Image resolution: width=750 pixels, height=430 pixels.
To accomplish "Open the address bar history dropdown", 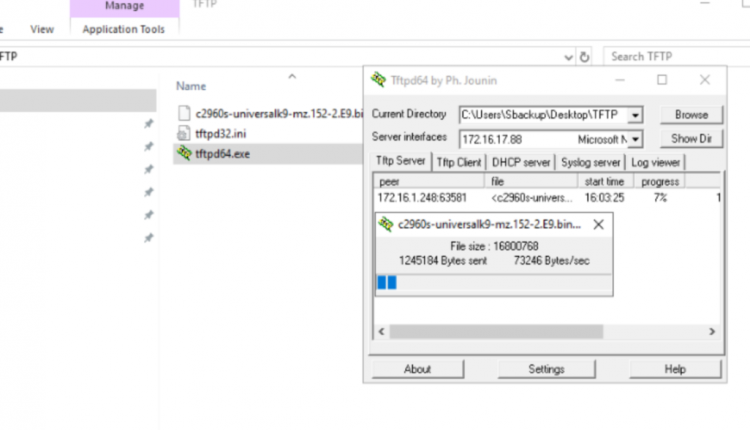I will 568,57.
